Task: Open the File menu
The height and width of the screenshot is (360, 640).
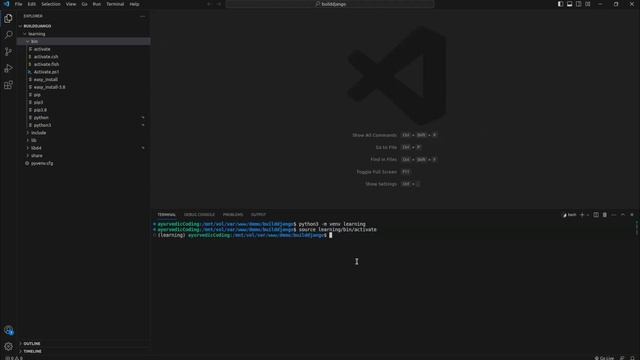Action: click(18, 4)
